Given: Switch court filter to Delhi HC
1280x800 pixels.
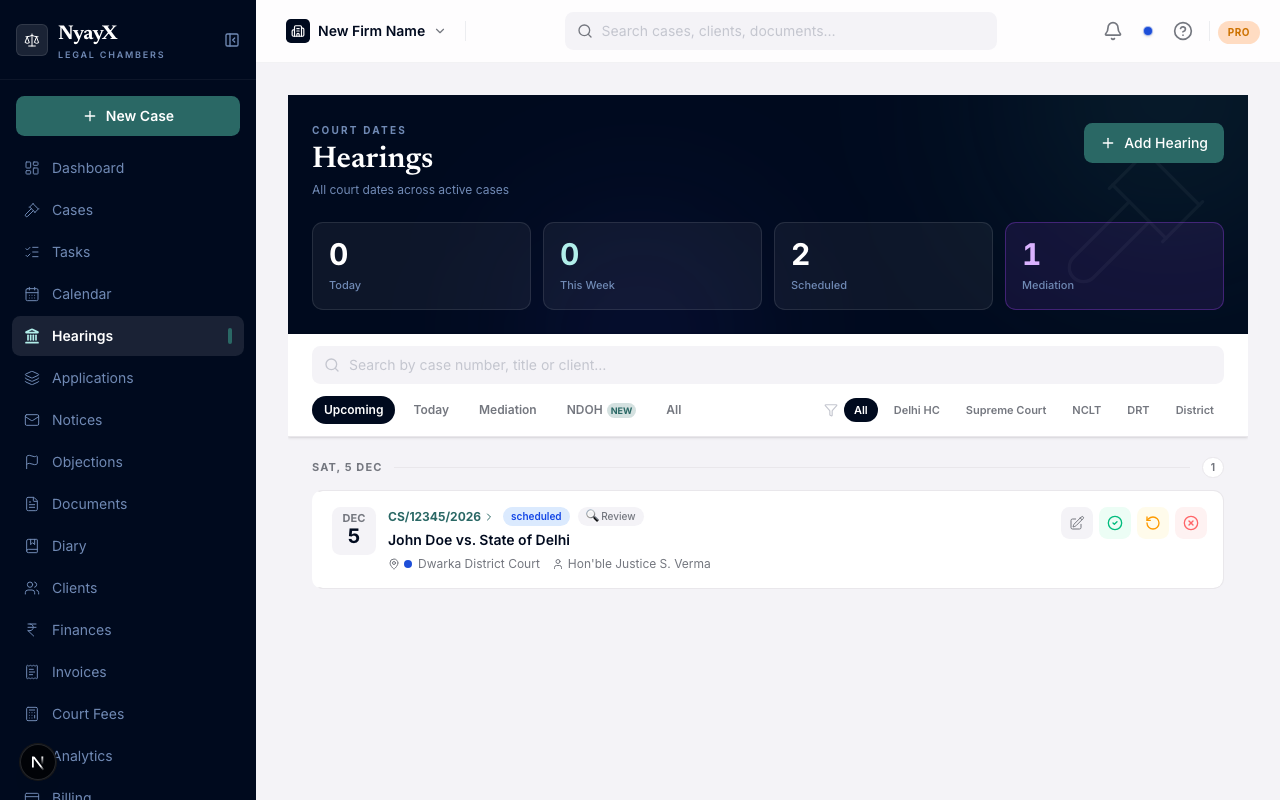Looking at the screenshot, I should click(916, 410).
